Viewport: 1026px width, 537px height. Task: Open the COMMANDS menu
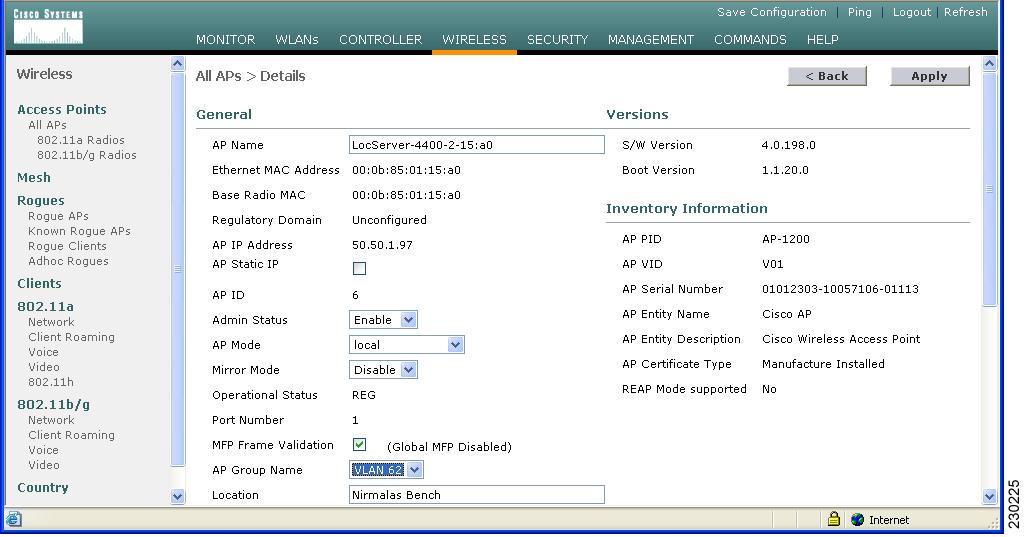click(x=750, y=40)
